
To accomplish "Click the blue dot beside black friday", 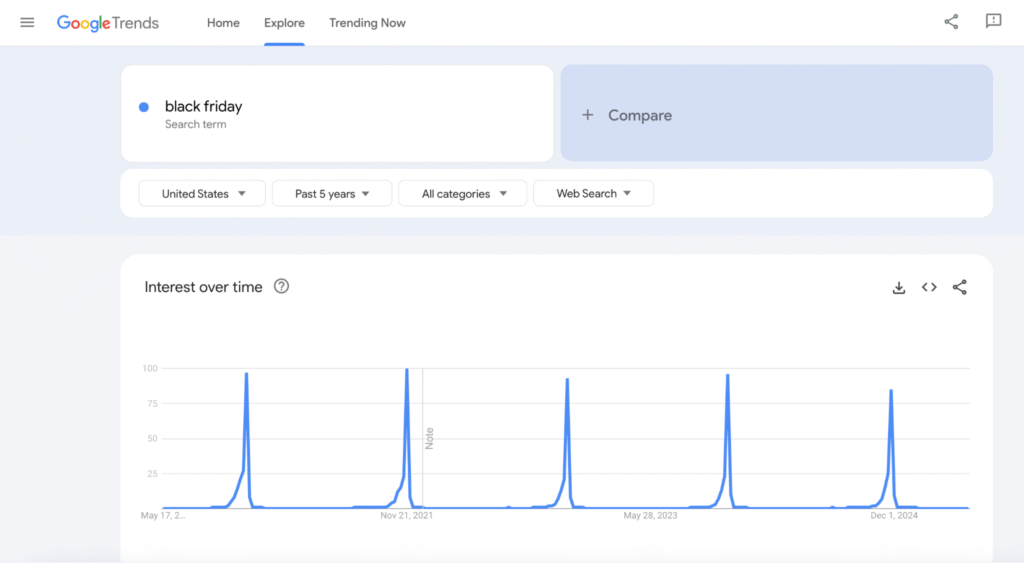I will pyautogui.click(x=144, y=106).
